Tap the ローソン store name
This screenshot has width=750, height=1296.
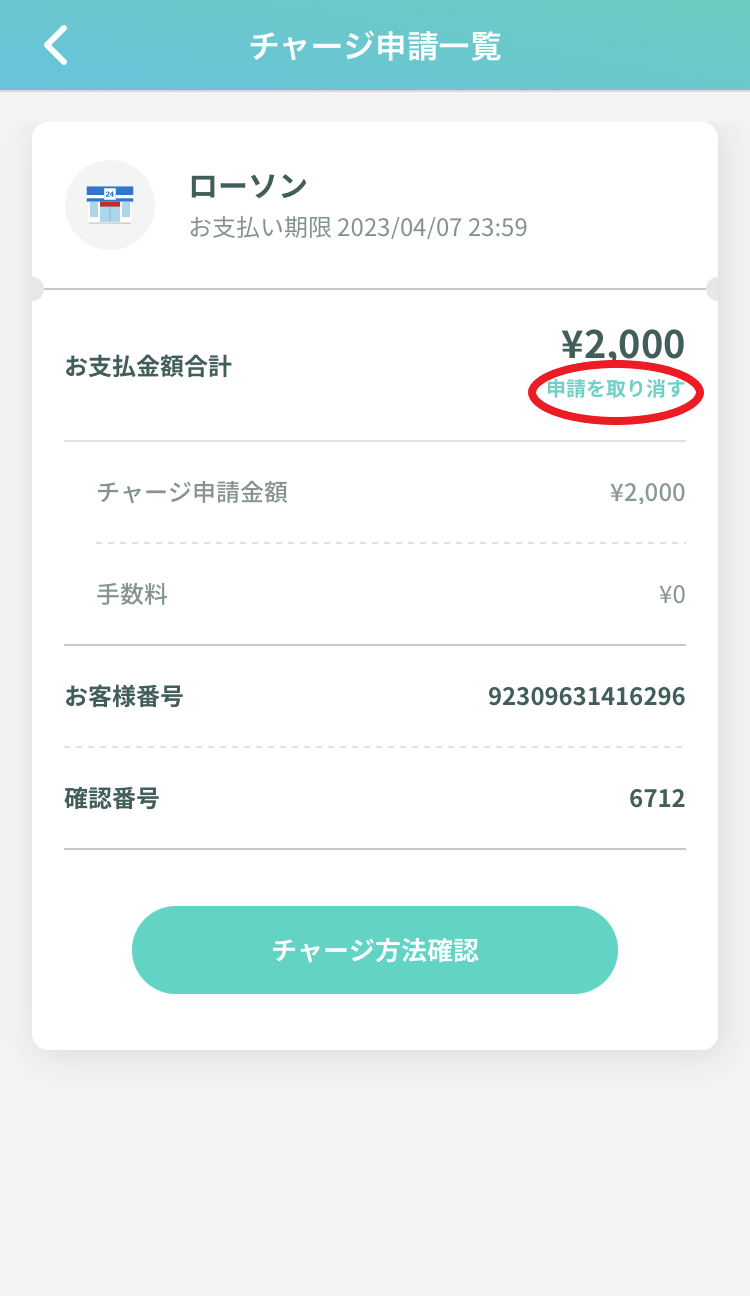point(248,186)
